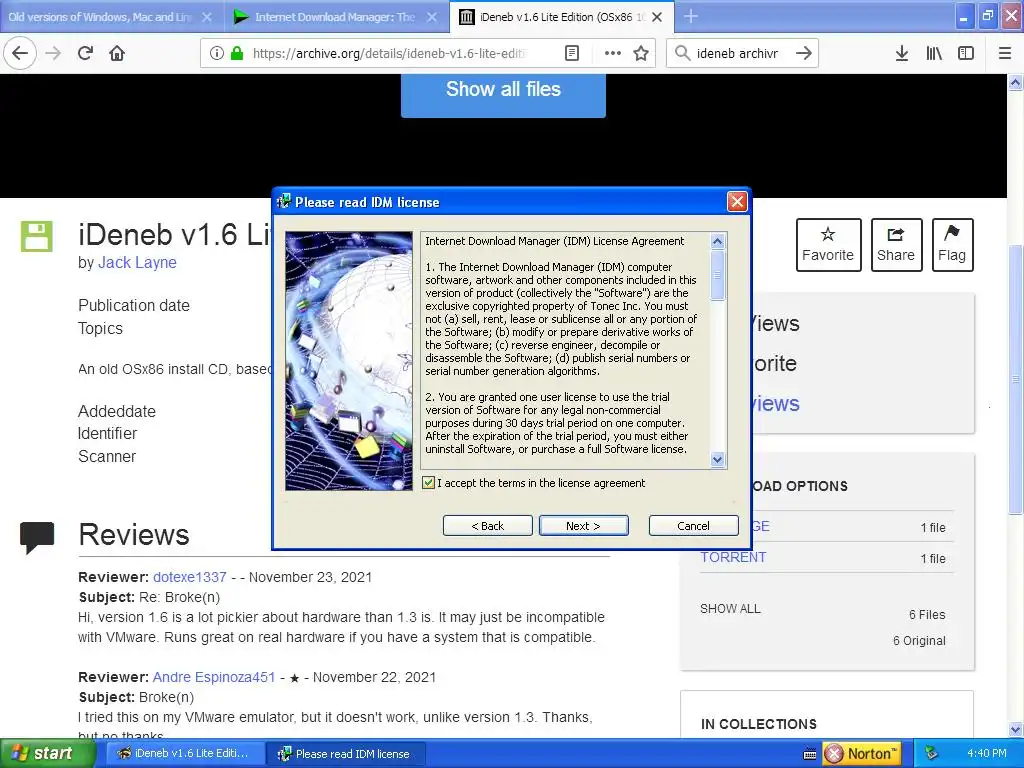Submit search with the arrow icon
The image size is (1024, 768).
[804, 53]
